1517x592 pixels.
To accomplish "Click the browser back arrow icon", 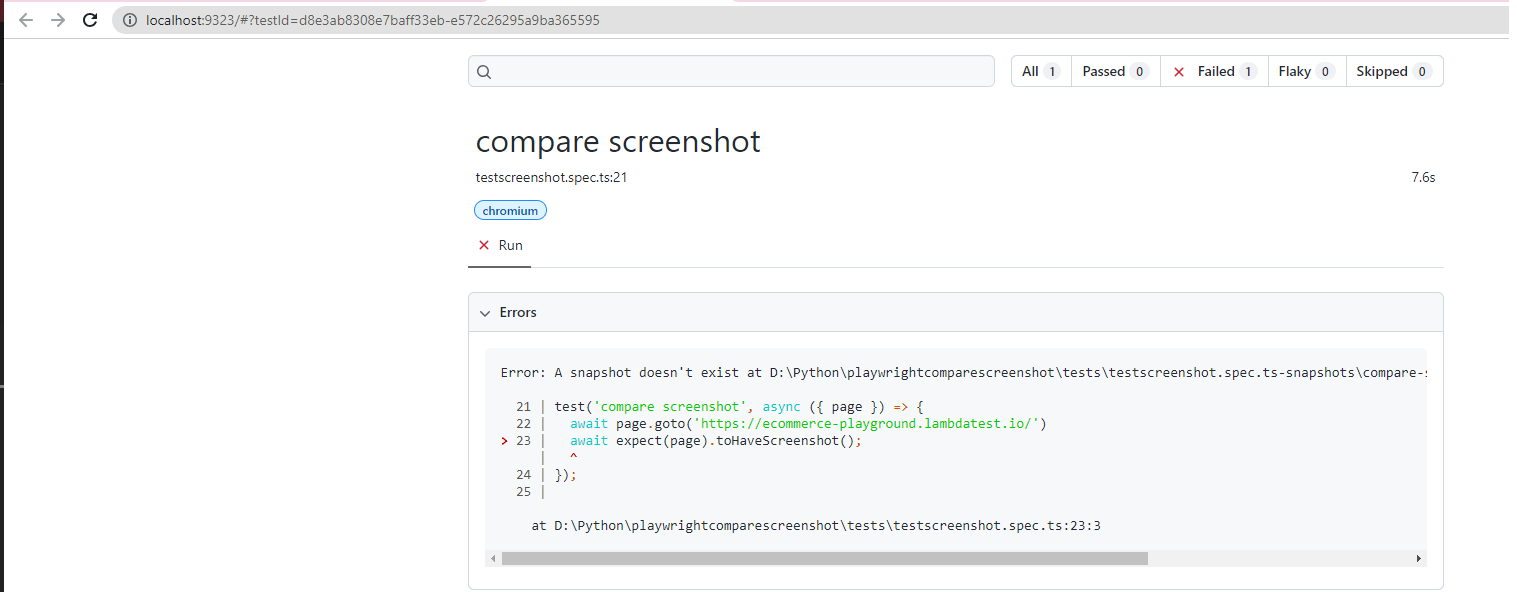I will tap(25, 19).
